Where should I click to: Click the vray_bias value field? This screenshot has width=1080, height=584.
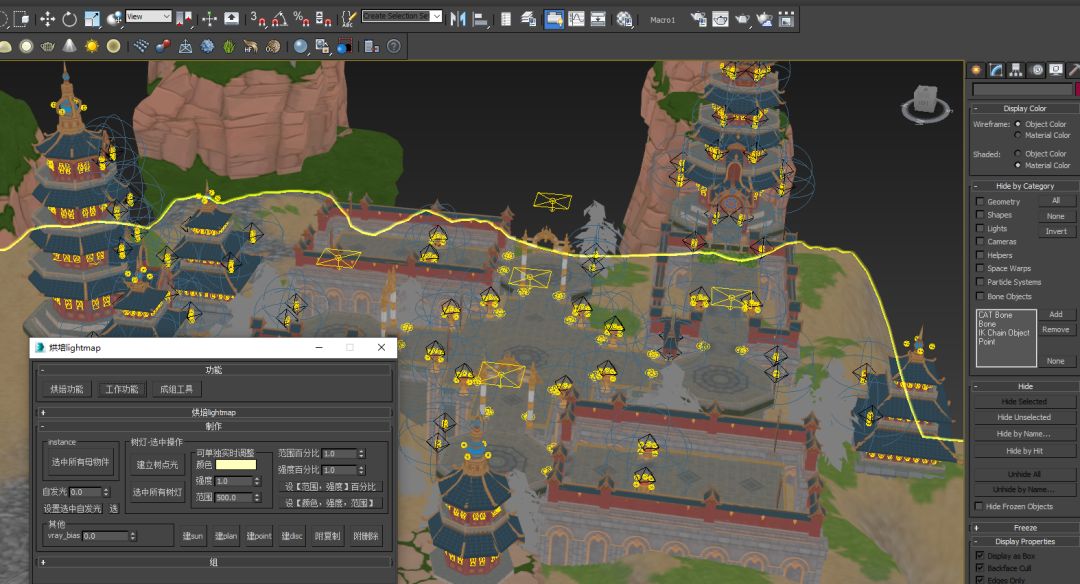coord(106,537)
